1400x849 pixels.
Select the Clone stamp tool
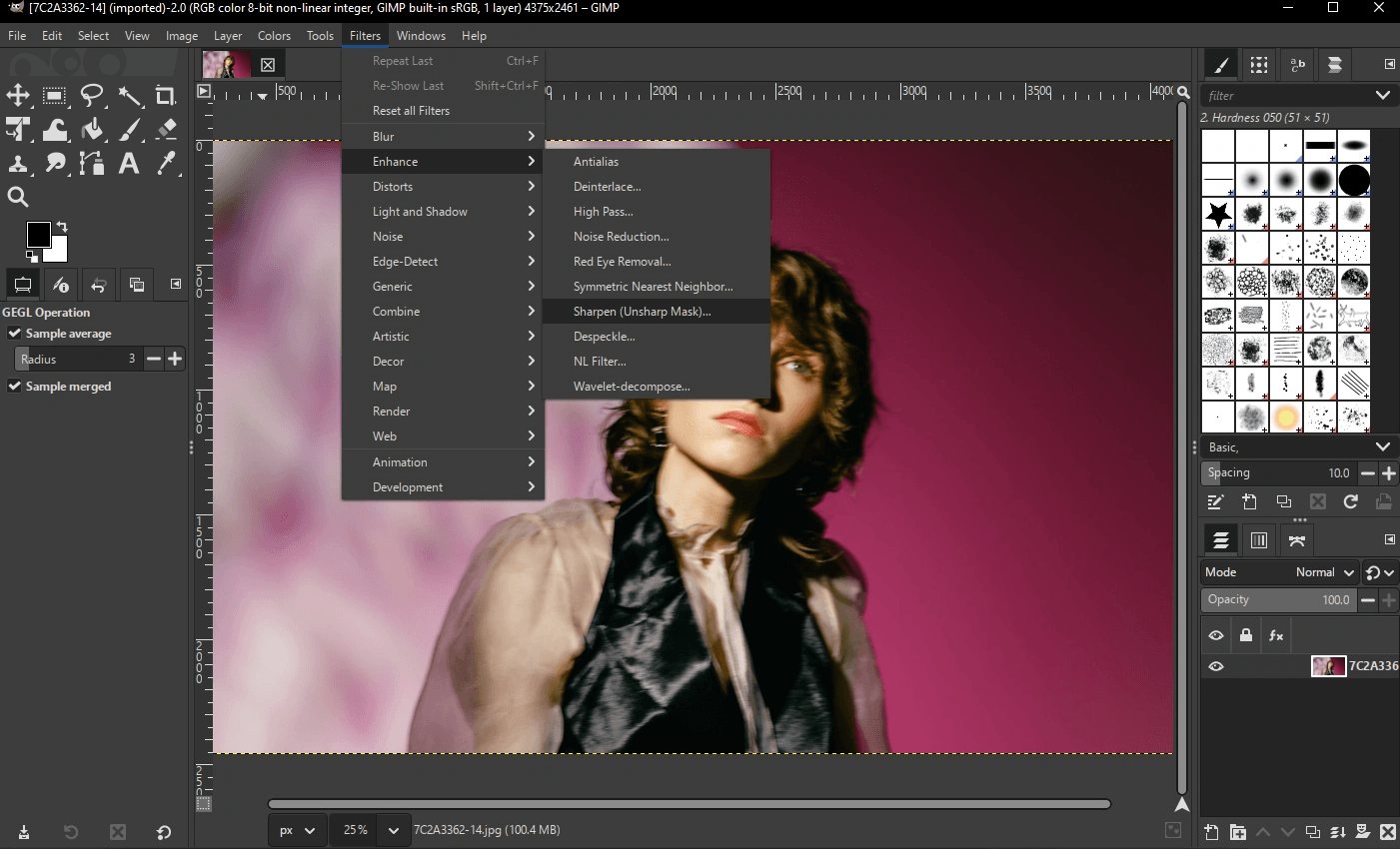pyautogui.click(x=18, y=164)
